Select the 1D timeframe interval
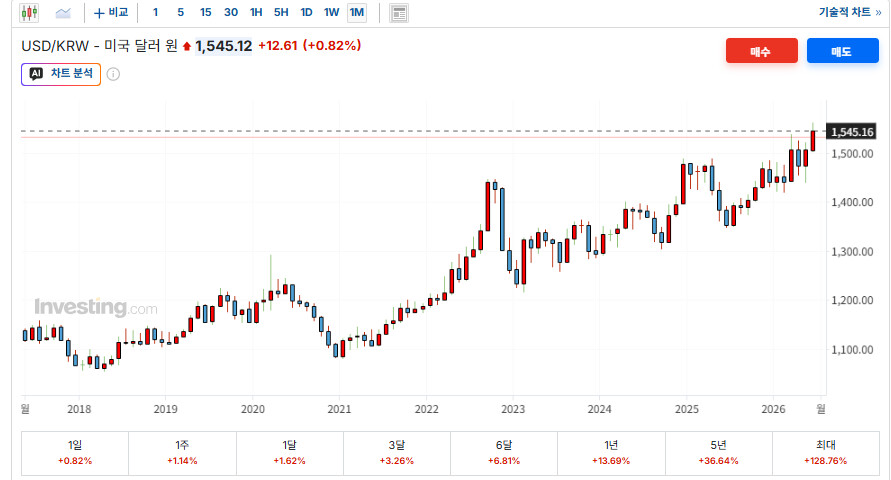The height and width of the screenshot is (480, 891). pyautogui.click(x=306, y=12)
